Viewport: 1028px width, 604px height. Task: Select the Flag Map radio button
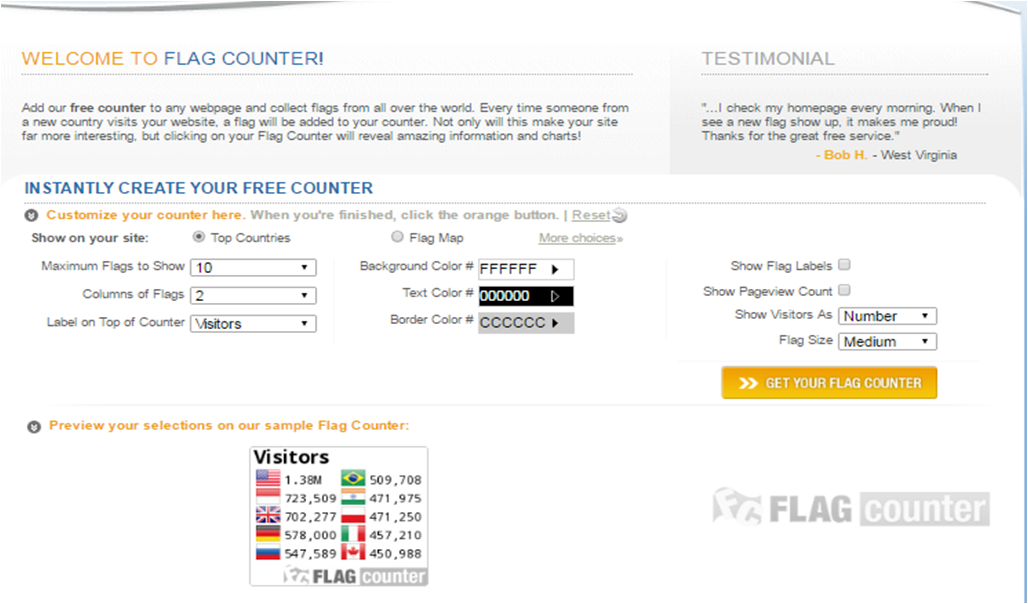point(397,237)
